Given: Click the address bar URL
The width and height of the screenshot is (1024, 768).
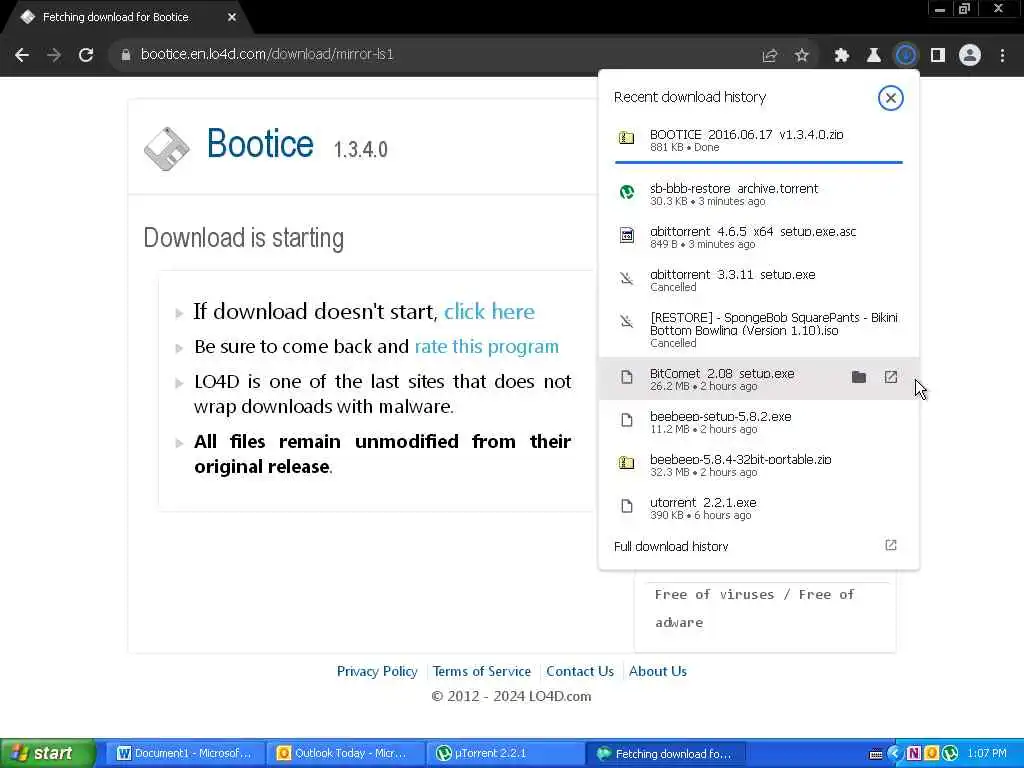Looking at the screenshot, I should (x=267, y=54).
